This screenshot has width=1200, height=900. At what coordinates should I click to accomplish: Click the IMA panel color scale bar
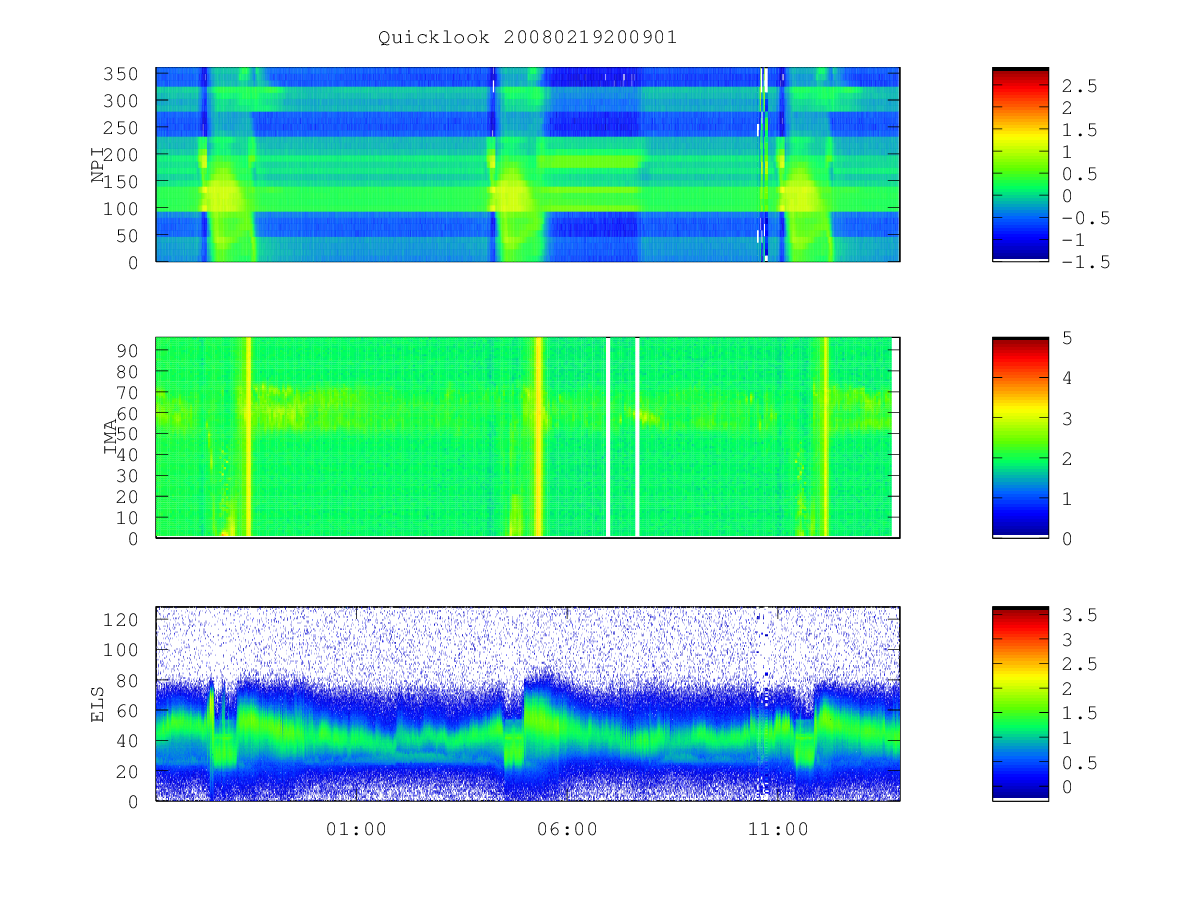[x=1020, y=437]
